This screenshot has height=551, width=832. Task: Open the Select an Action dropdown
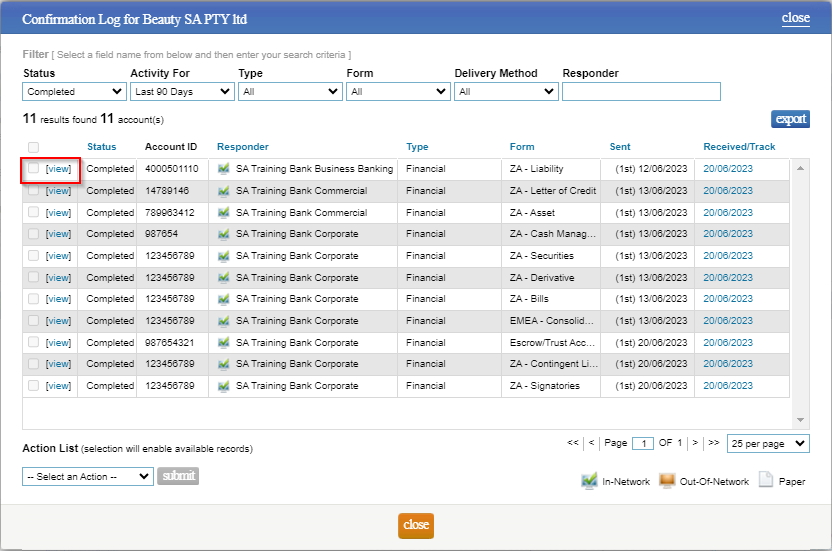point(88,477)
